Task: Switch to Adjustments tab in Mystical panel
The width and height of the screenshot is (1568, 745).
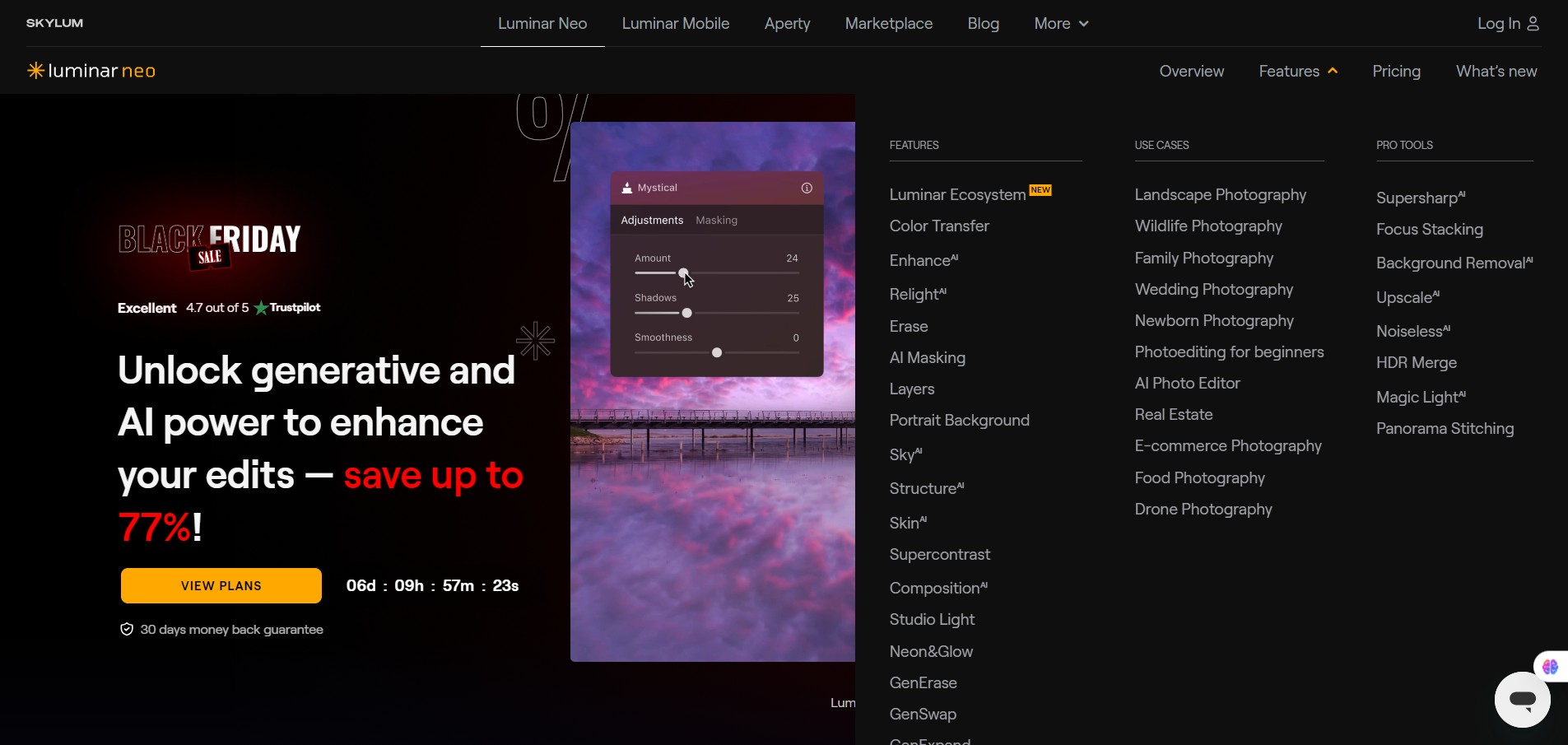Action: (652, 221)
